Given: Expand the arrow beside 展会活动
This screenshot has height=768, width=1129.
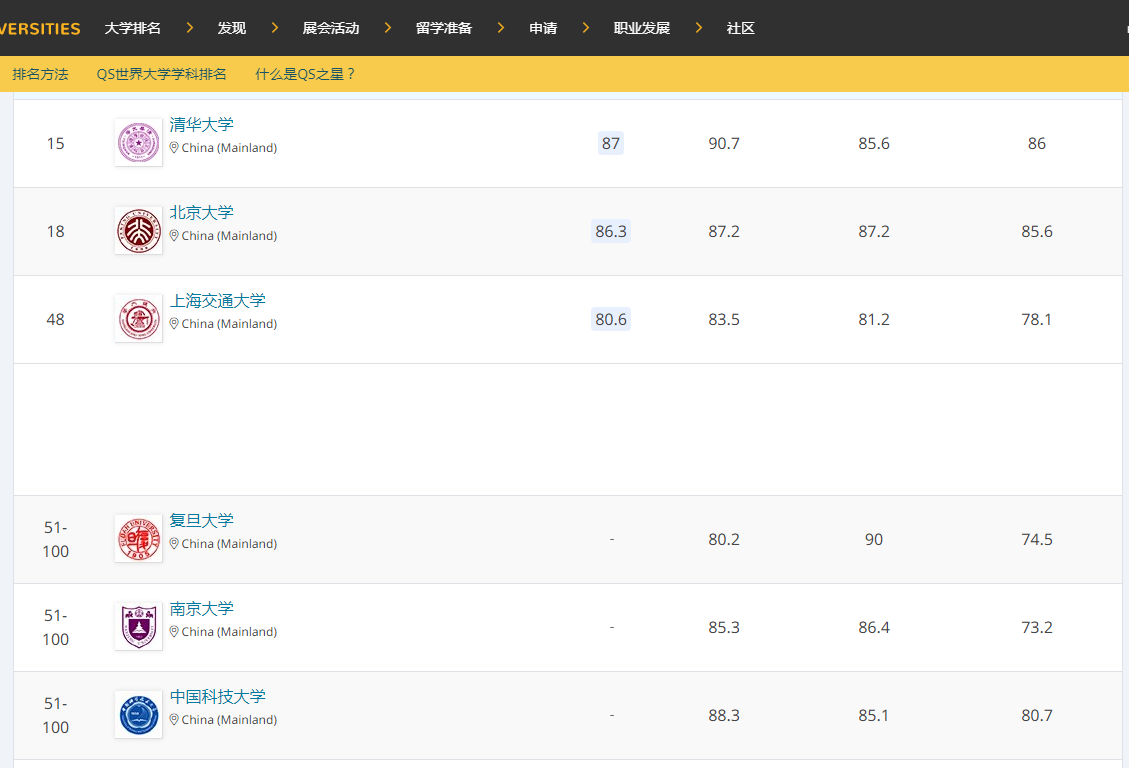Looking at the screenshot, I should coord(387,28).
